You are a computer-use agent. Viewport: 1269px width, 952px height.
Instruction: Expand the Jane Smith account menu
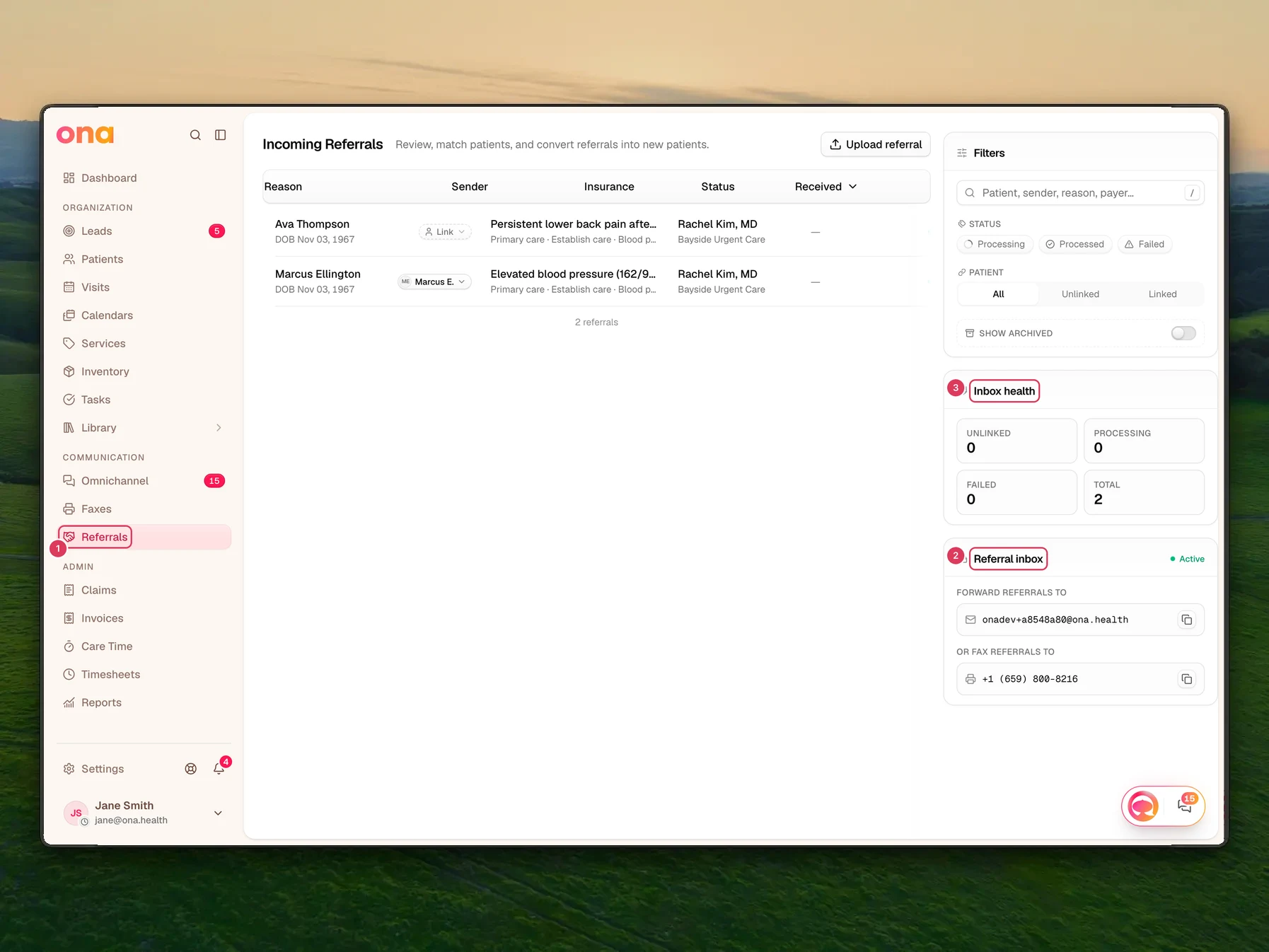point(218,813)
